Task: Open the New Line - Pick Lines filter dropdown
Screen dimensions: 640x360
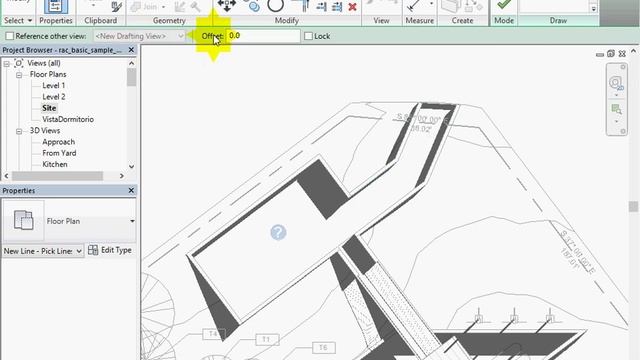Action: tap(43, 251)
